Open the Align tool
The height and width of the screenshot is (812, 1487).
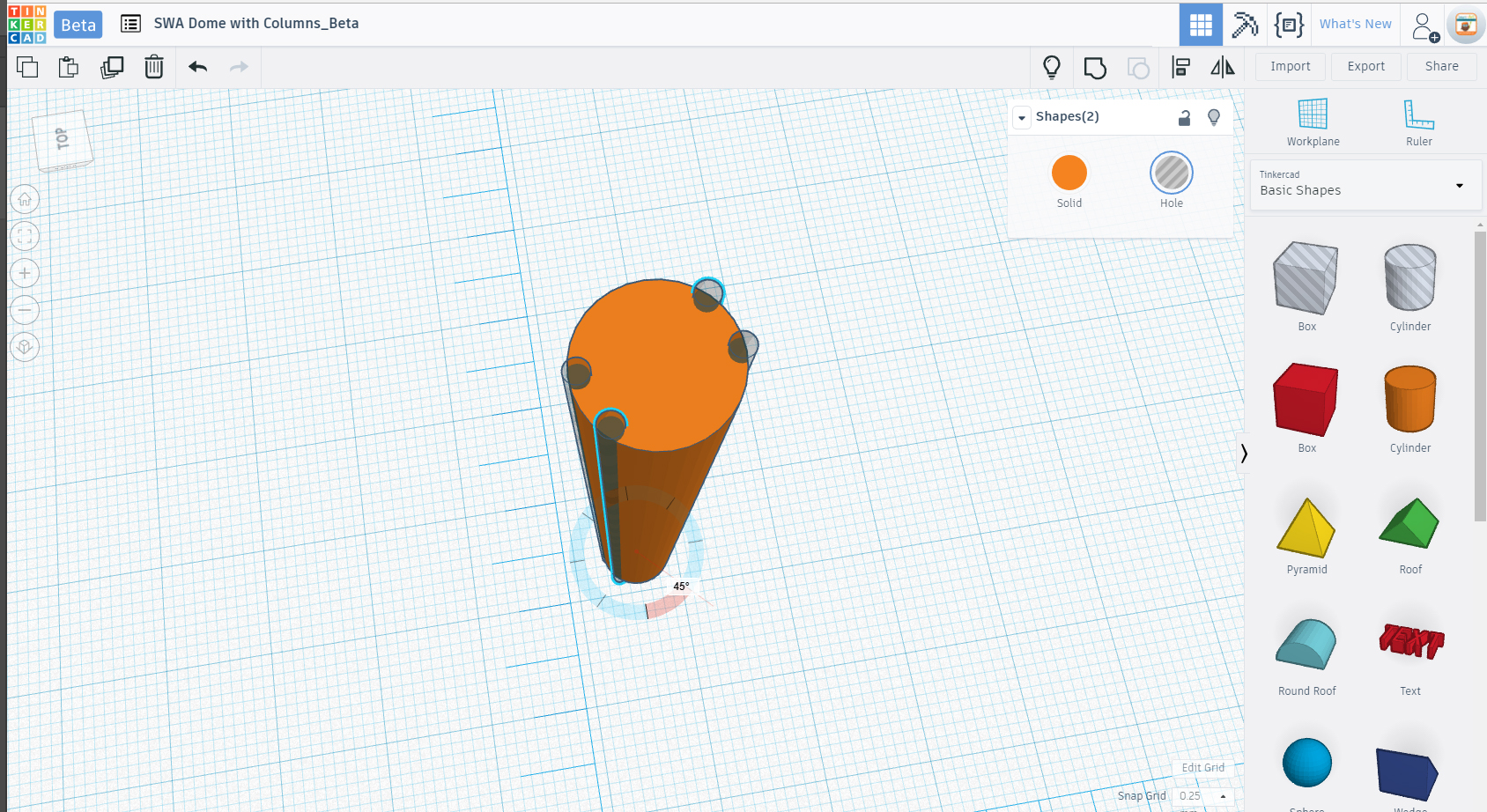[1180, 67]
